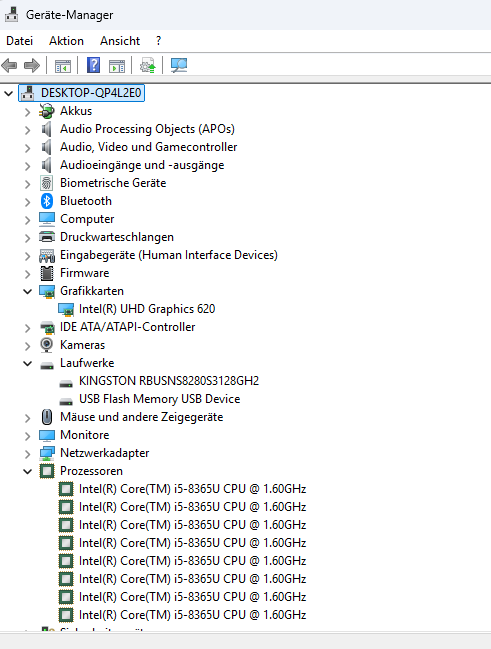Click the Forward arrow toolbar icon

click(x=32, y=65)
